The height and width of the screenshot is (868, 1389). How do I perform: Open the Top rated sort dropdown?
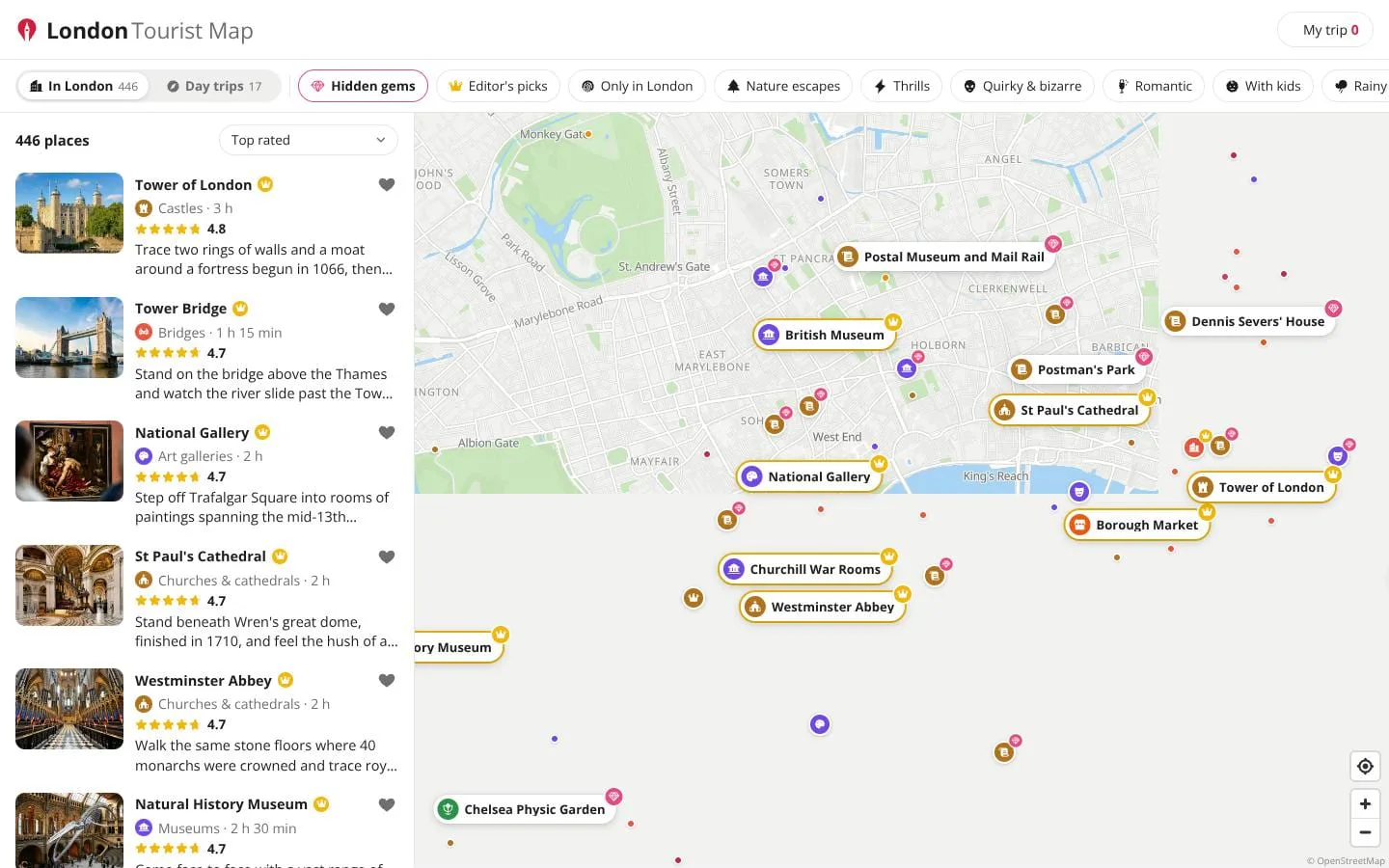click(309, 140)
